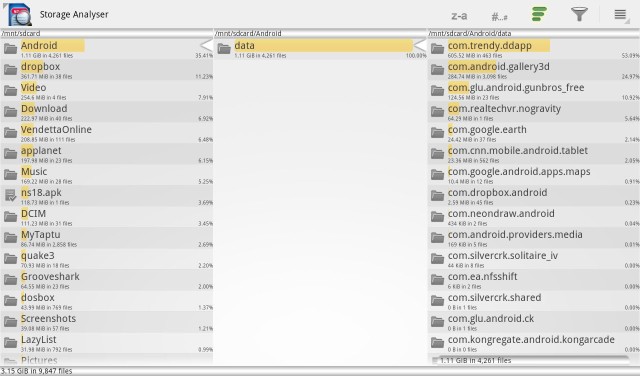This screenshot has width=640, height=376.
Task: Select the Video folder icon
Action: point(10,91)
